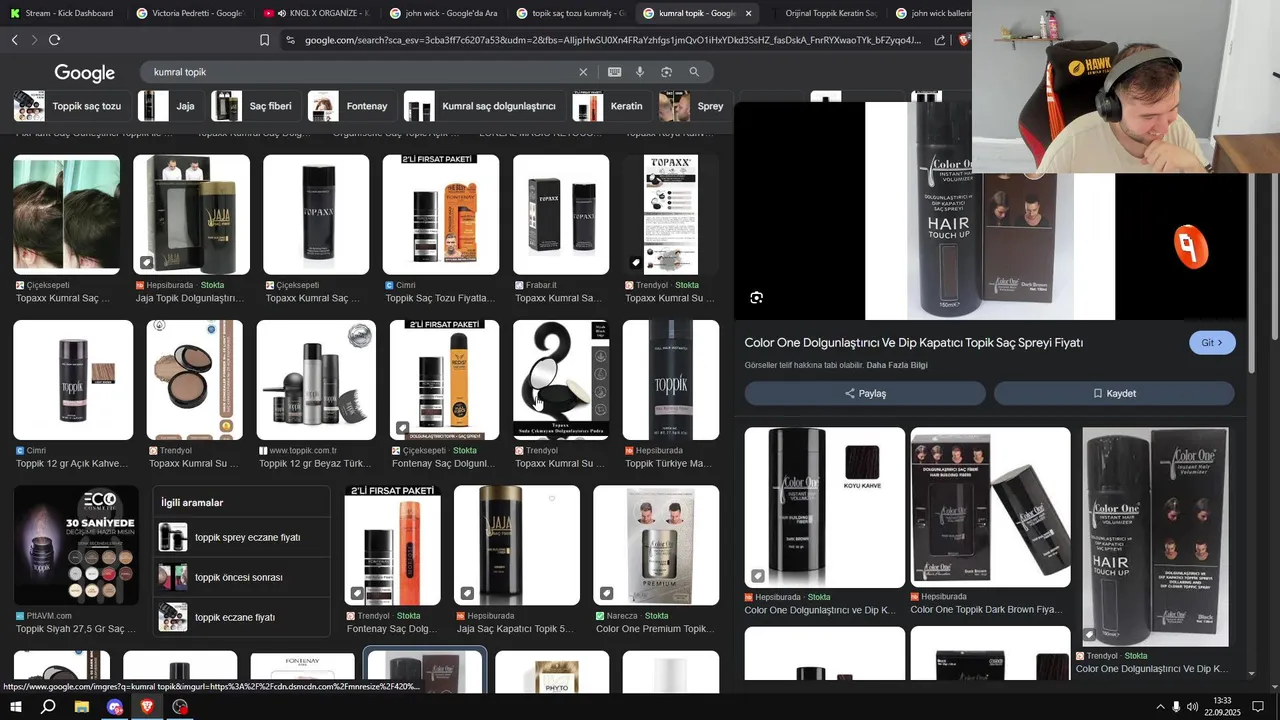The height and width of the screenshot is (720, 1280).
Task: Open File Explorer from taskbar
Action: (82, 707)
